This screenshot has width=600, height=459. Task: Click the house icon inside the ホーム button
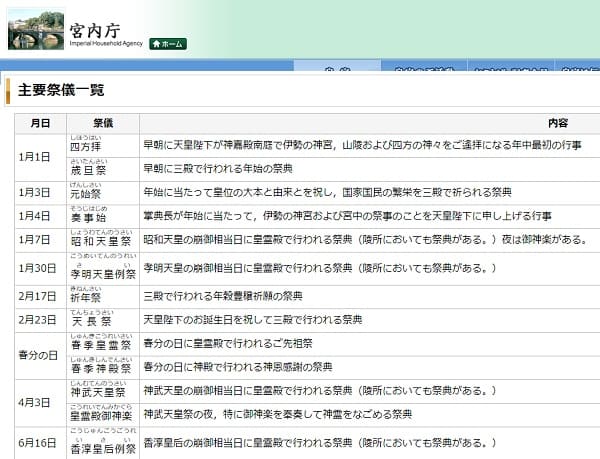[155, 44]
